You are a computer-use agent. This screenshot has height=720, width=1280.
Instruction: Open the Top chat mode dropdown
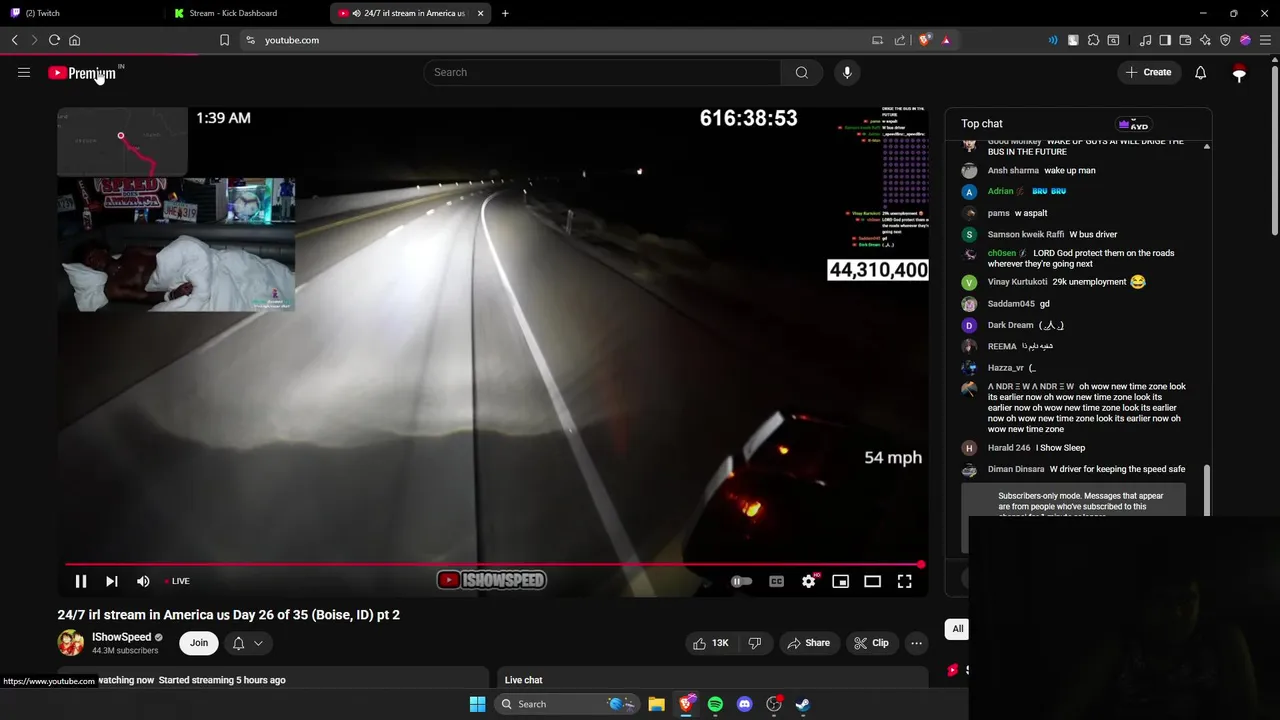pyautogui.click(x=982, y=123)
